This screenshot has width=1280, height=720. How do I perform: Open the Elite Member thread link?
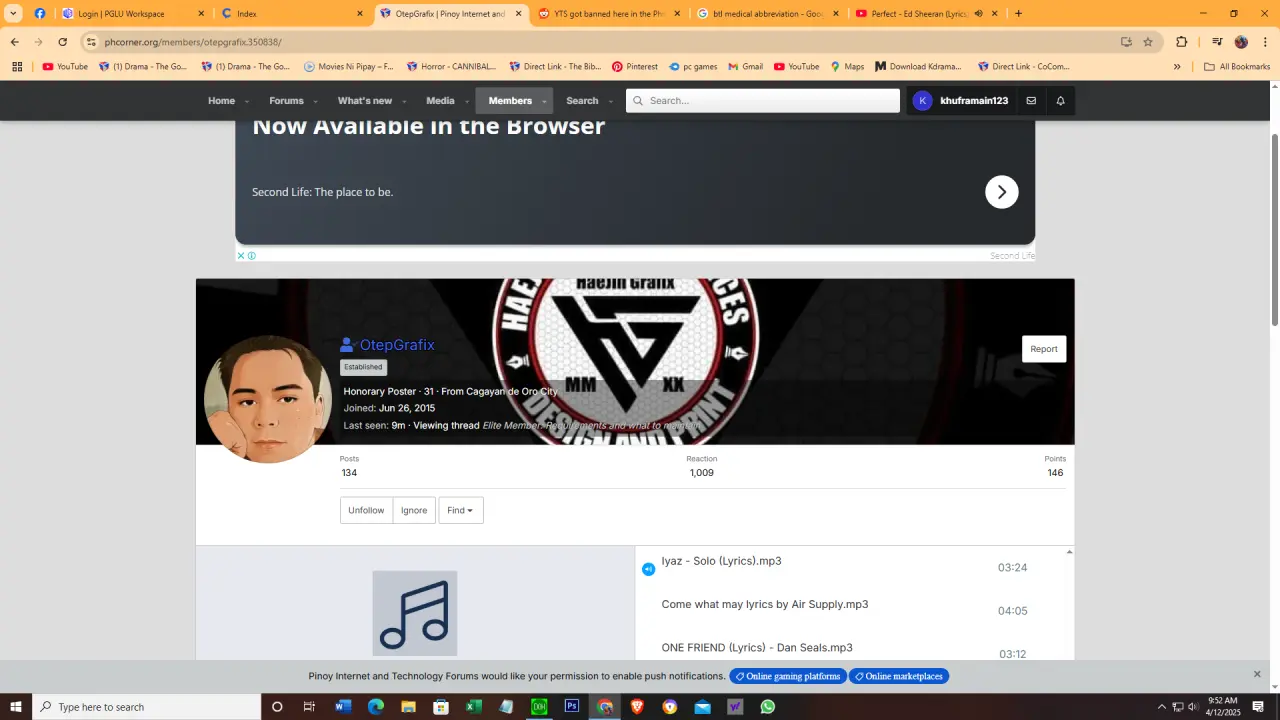tap(592, 426)
